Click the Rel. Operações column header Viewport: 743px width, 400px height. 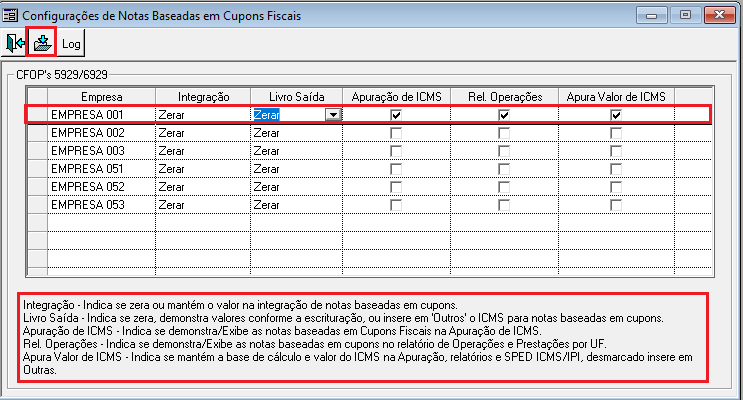coord(505,97)
